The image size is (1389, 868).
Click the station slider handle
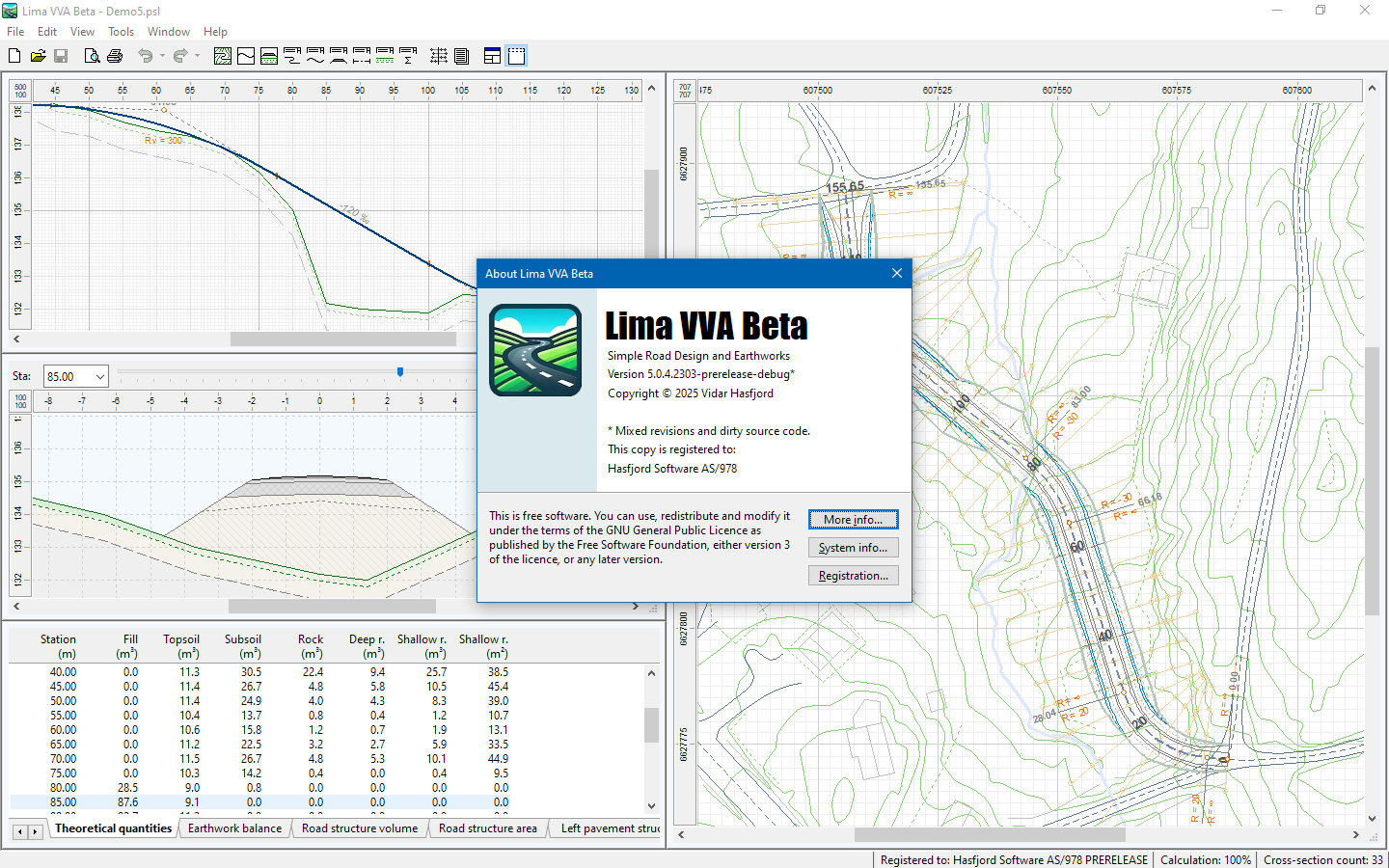[400, 372]
